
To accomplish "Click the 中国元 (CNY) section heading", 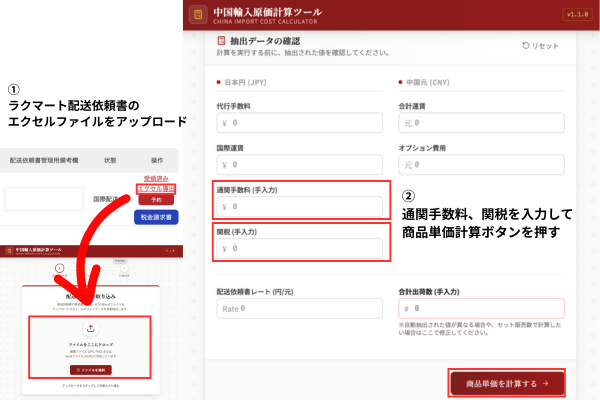I will pyautogui.click(x=428, y=82).
